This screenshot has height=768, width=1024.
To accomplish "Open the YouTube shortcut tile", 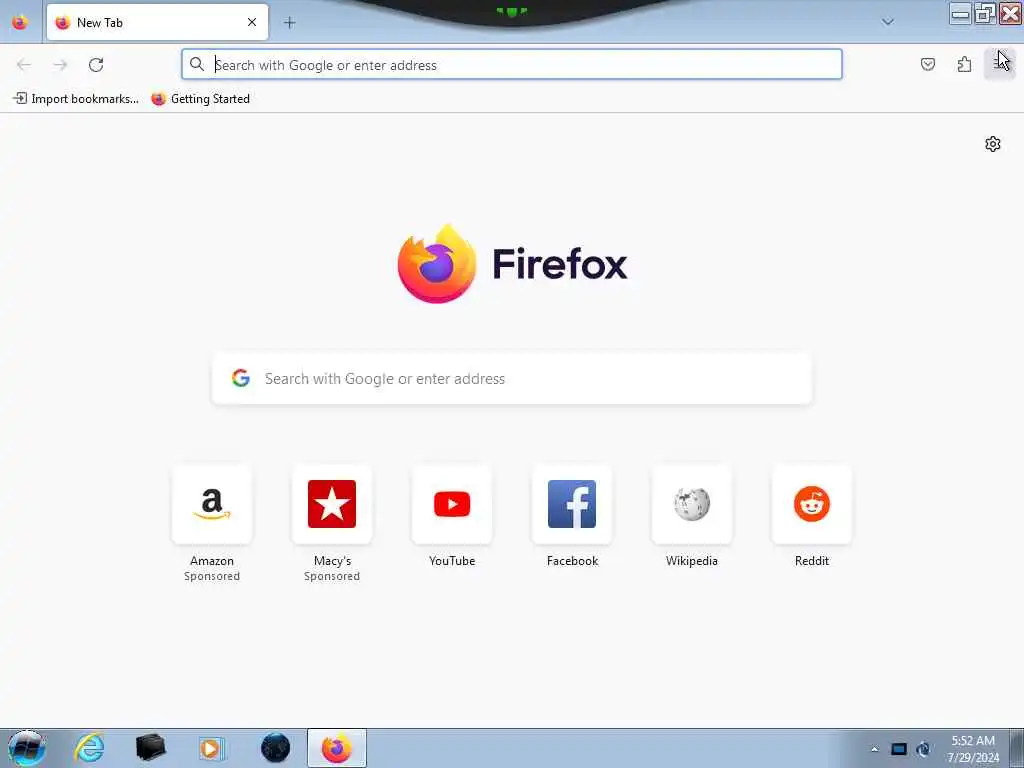I will coord(452,504).
